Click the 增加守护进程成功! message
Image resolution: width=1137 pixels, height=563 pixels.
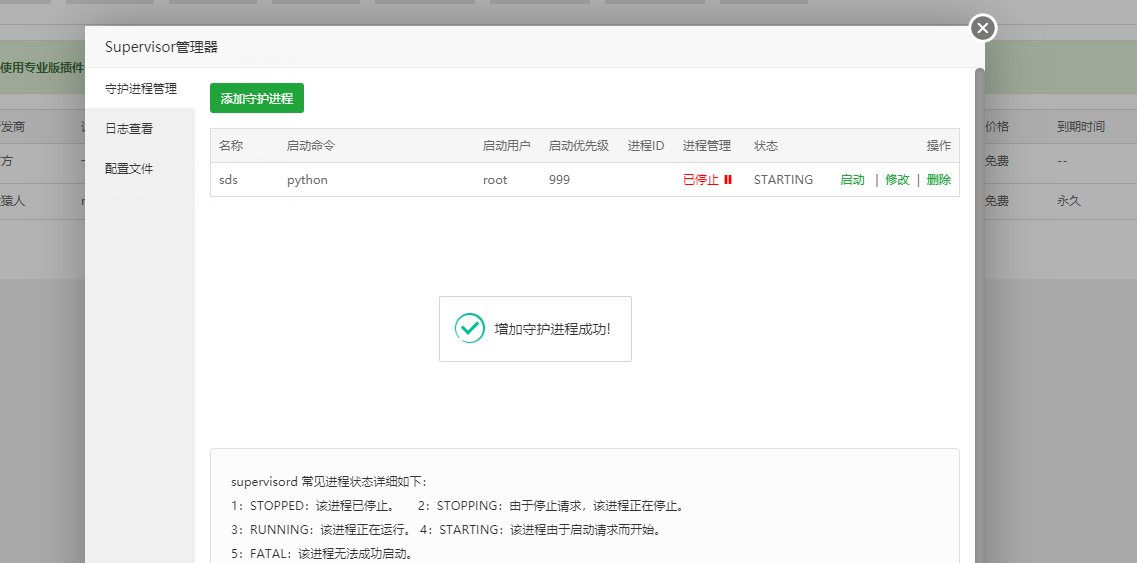(x=553, y=329)
